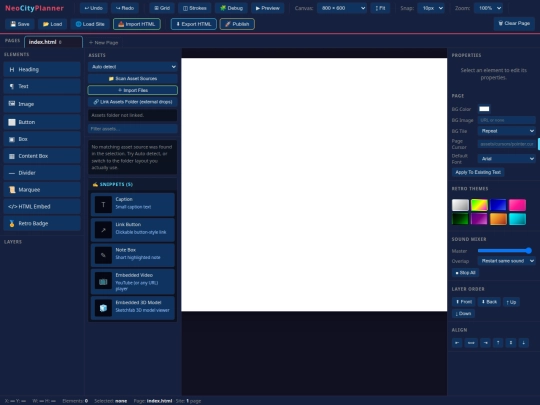
Task: Align selection to the left
Action: click(x=457, y=343)
